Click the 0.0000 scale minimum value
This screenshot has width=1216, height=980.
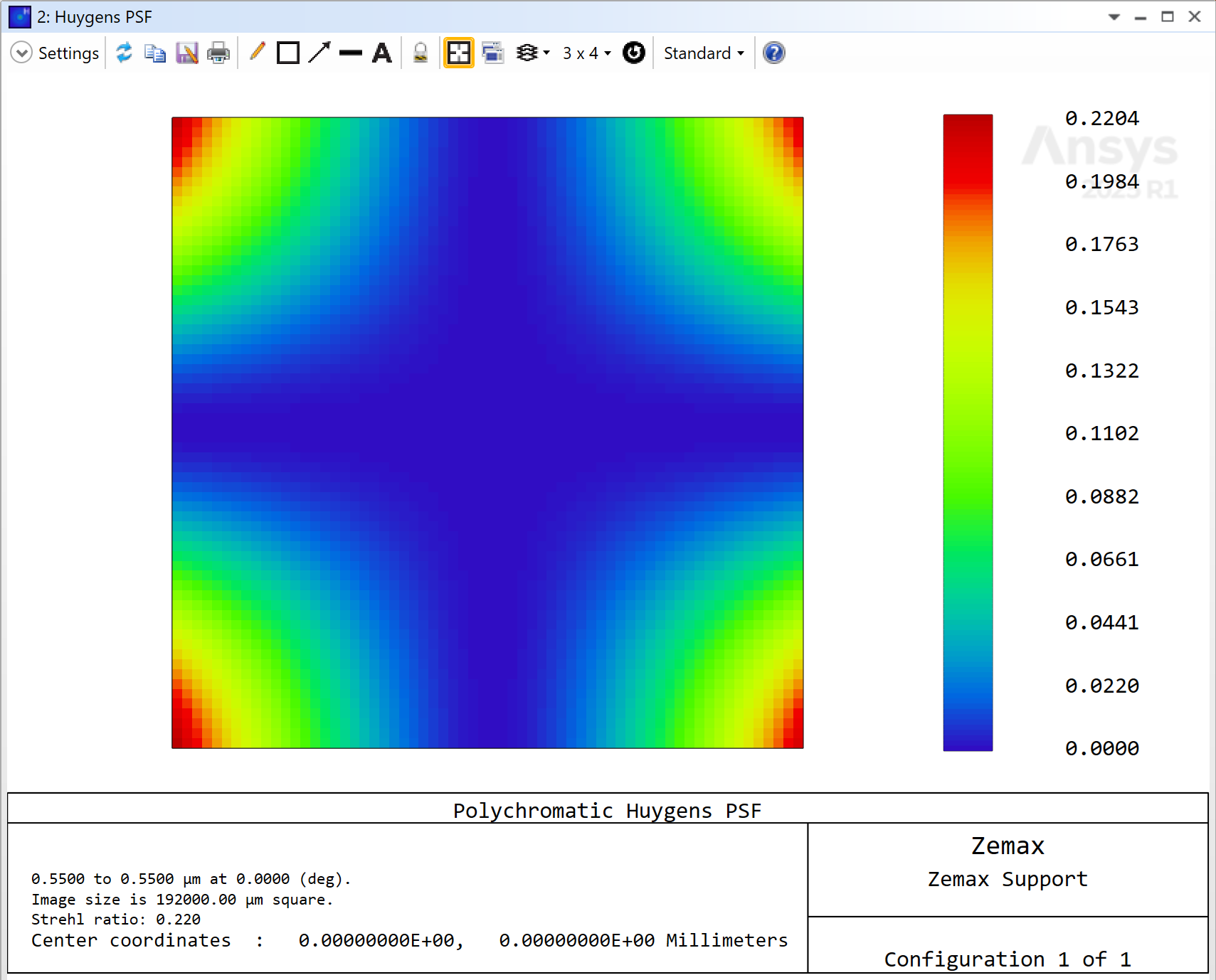(1102, 748)
